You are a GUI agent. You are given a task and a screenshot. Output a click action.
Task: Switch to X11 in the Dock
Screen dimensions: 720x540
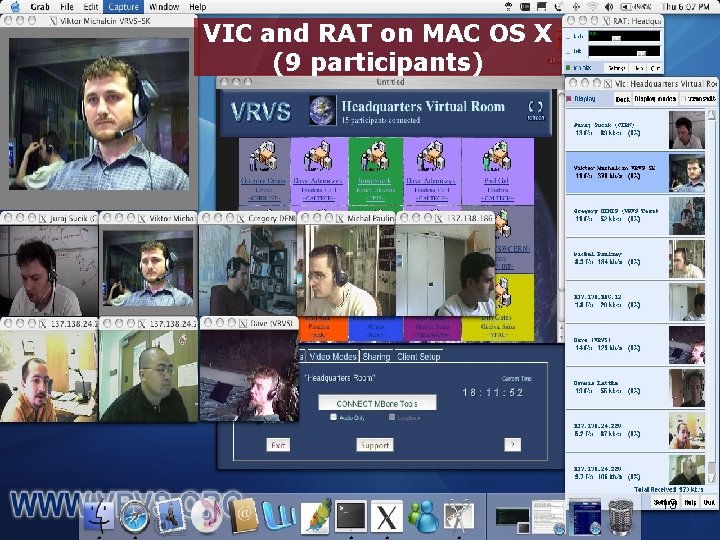(387, 517)
